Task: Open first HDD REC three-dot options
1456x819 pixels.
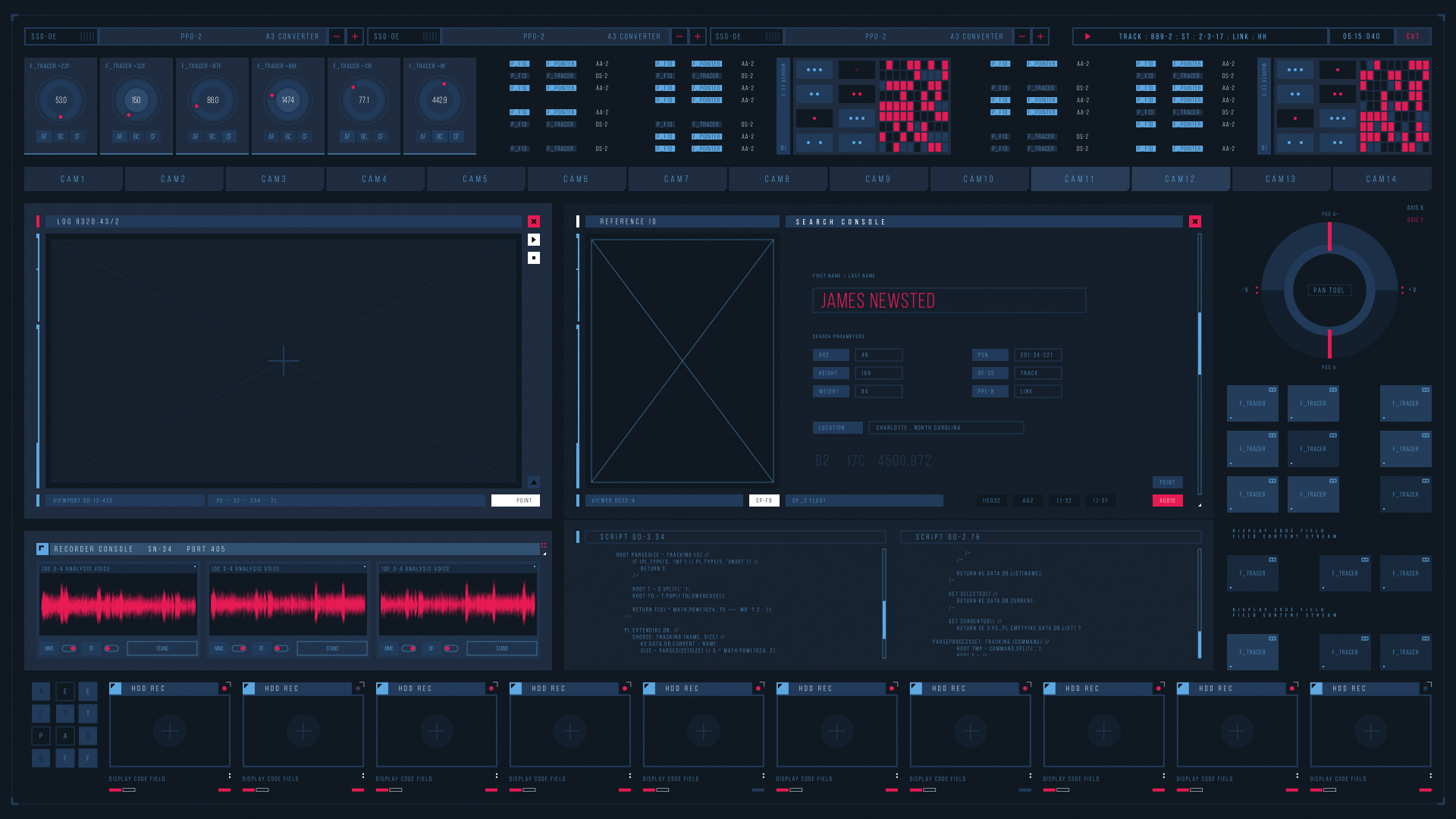Action: (x=230, y=776)
